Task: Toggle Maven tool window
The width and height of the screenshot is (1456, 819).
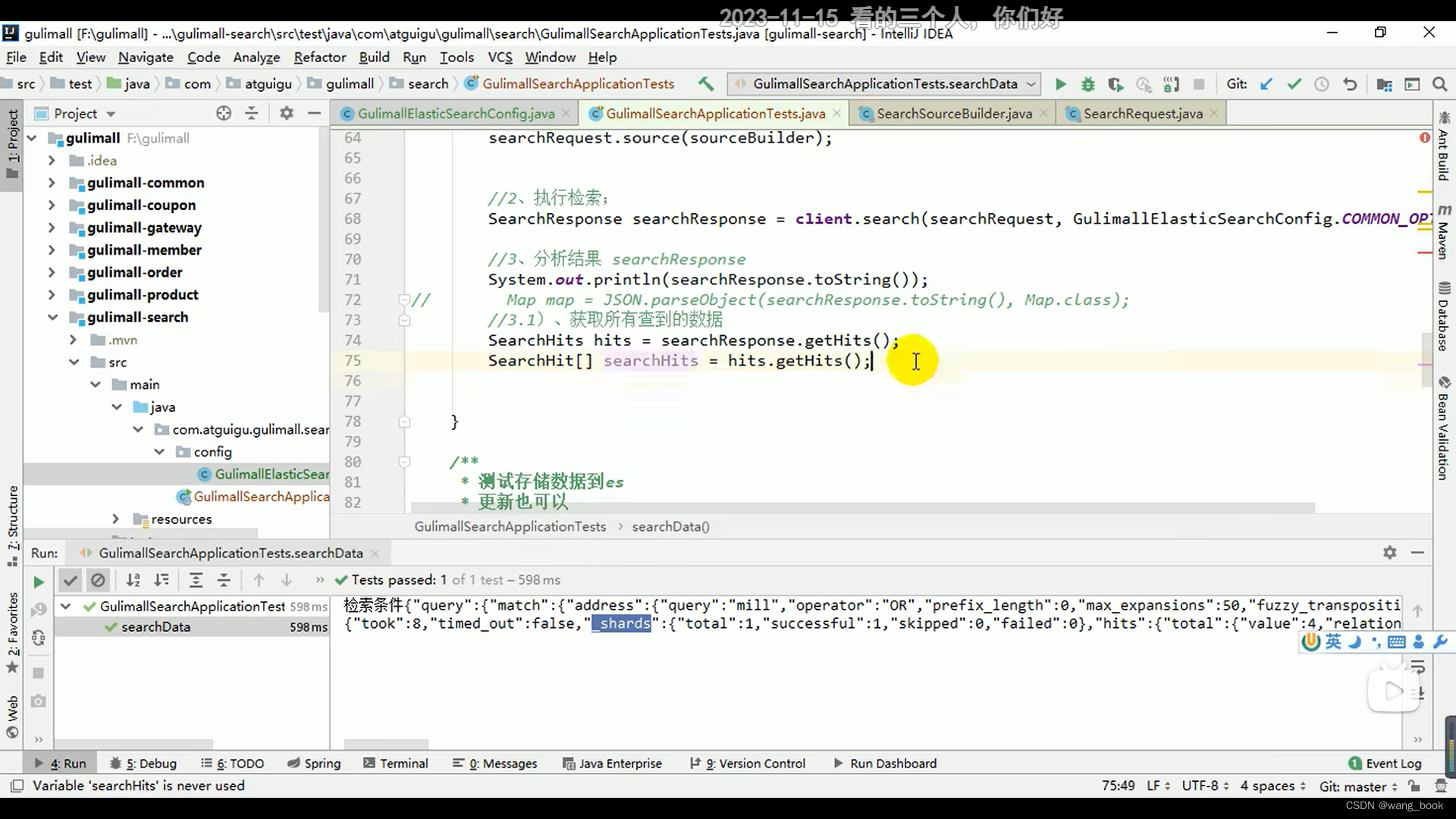Action: (x=1444, y=231)
